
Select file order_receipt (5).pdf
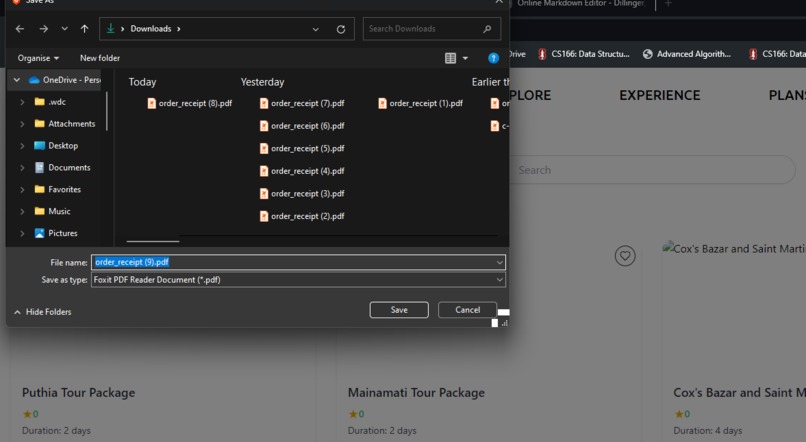pyautogui.click(x=302, y=149)
